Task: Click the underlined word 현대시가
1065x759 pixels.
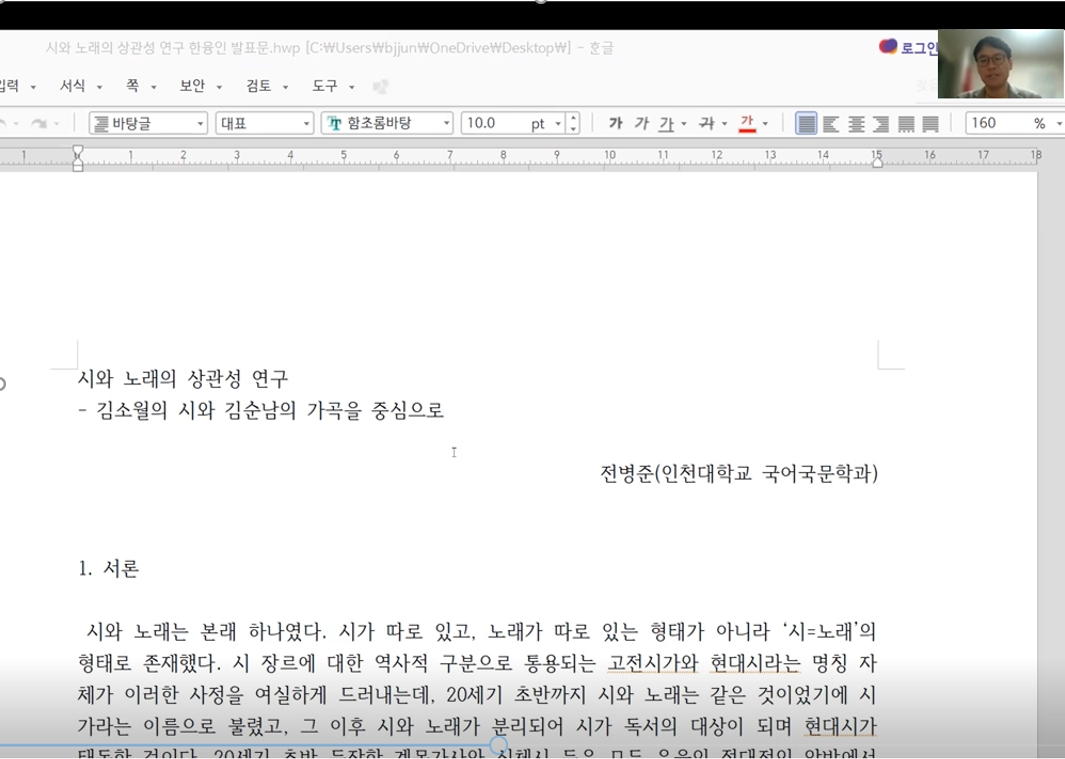Action: tap(840, 726)
